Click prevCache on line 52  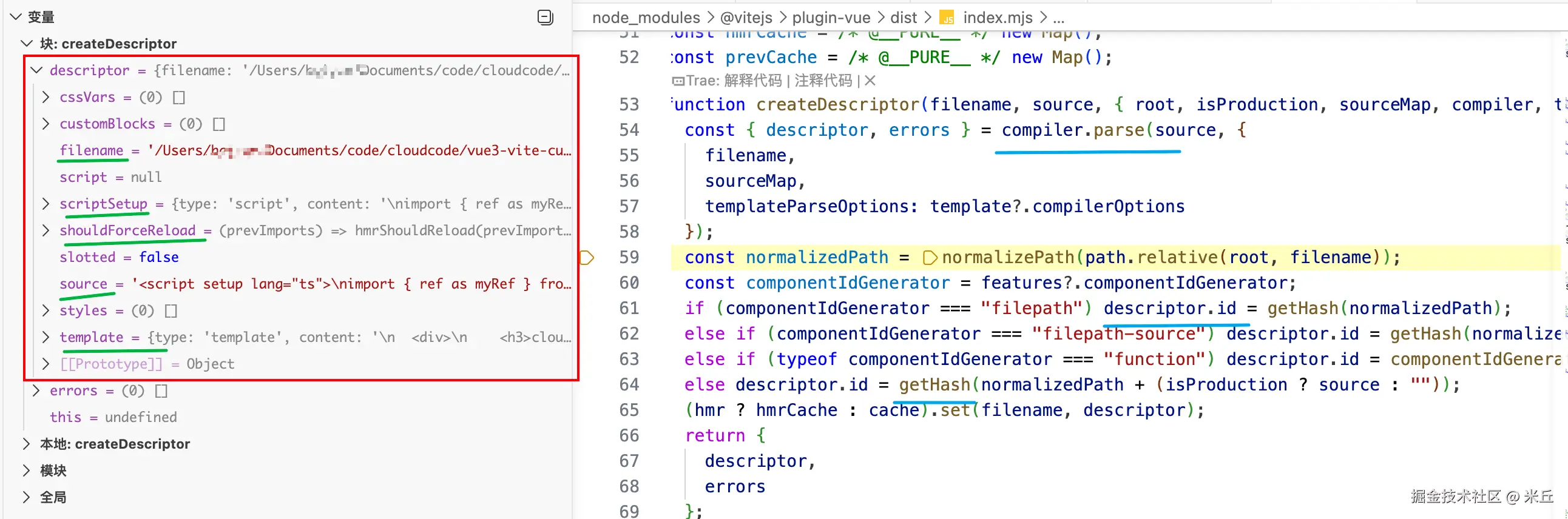(771, 58)
